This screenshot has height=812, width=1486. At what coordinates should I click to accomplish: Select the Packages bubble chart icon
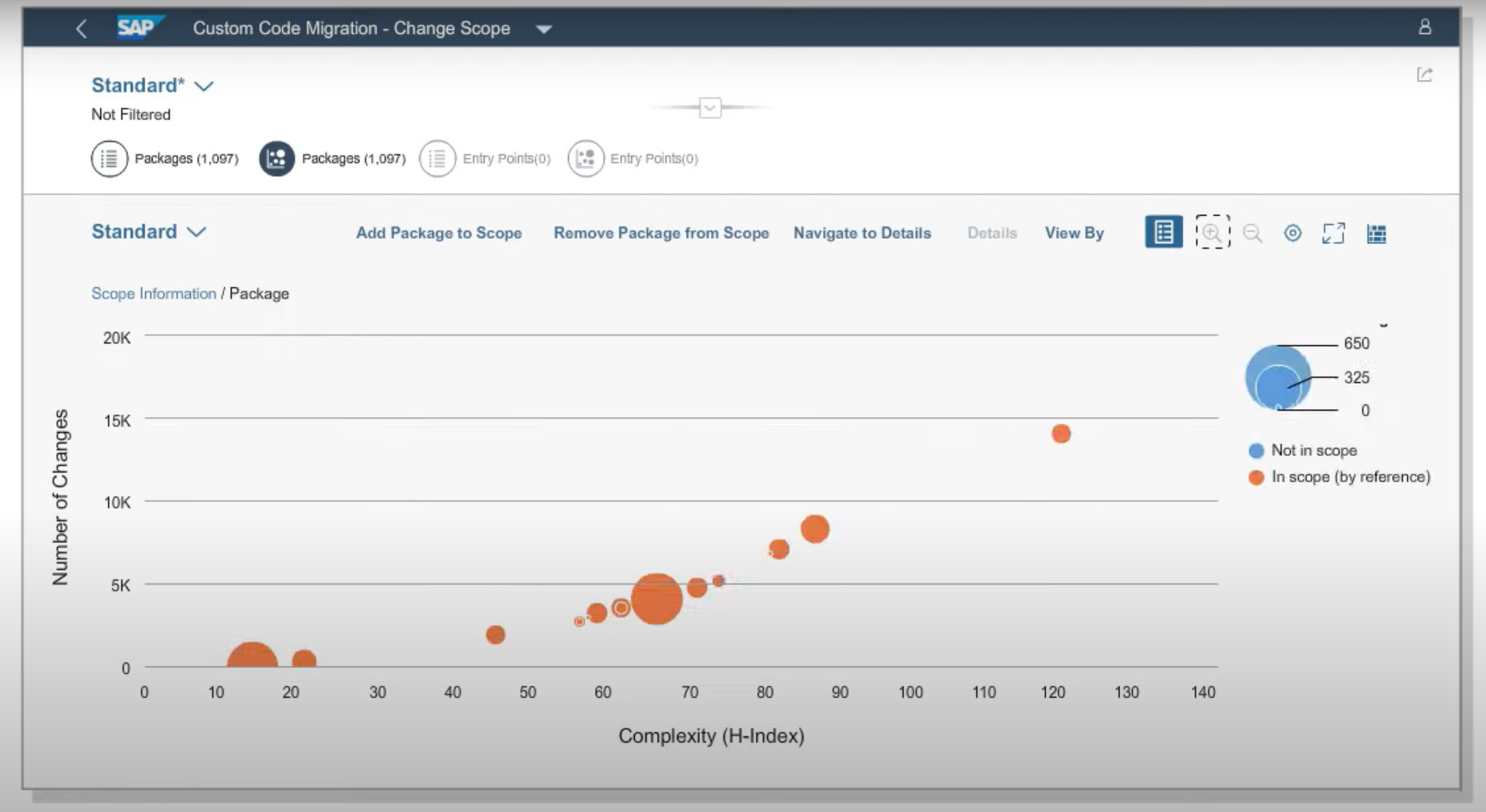pos(275,159)
